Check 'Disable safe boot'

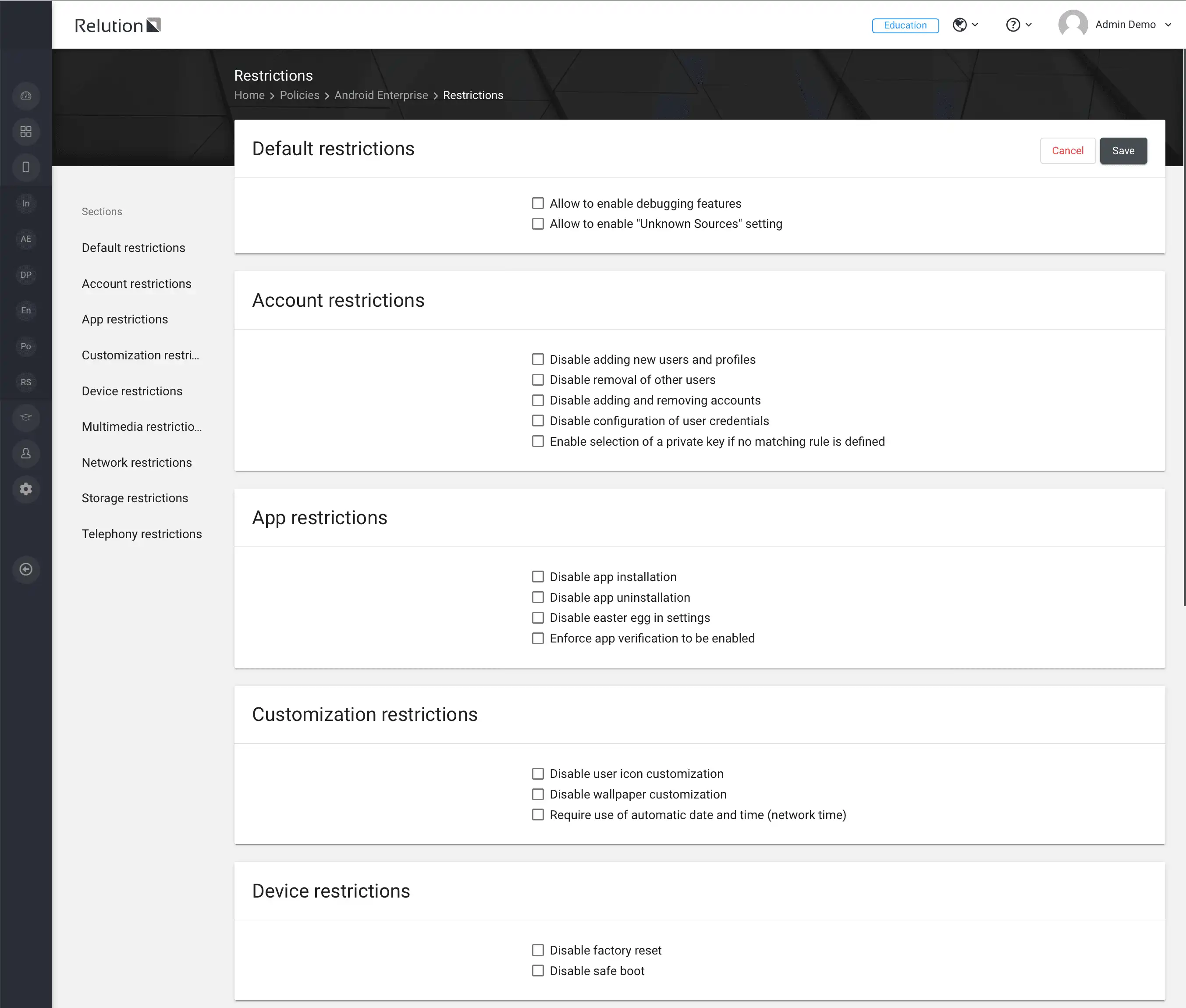click(538, 971)
